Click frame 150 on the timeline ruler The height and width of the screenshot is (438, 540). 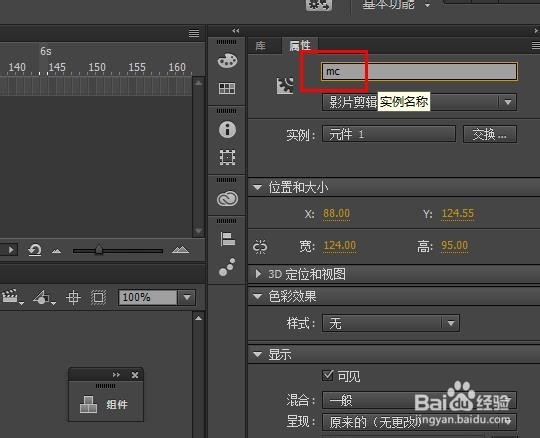[97, 67]
